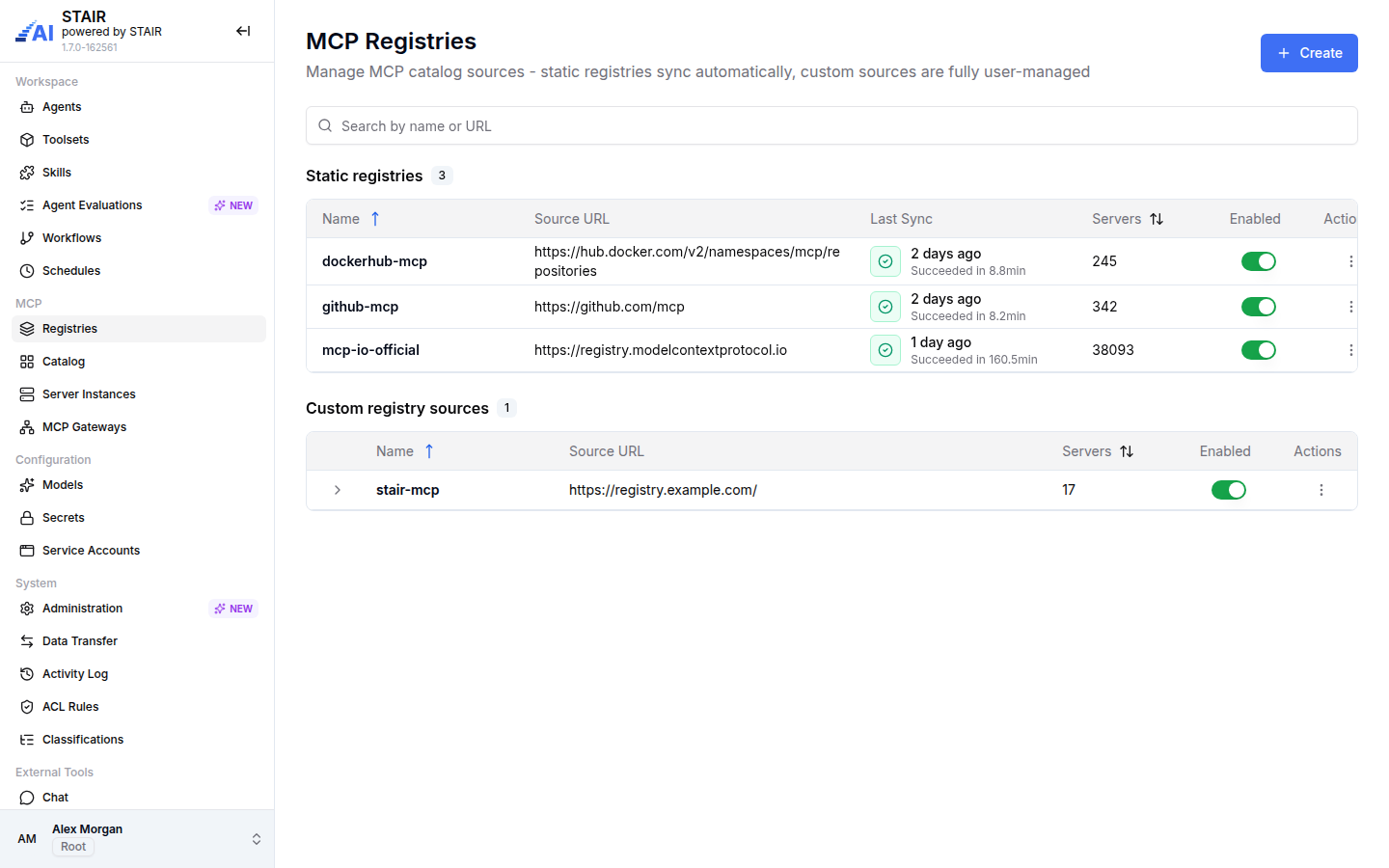Click the NEW badge beside Agent Evaluations
The image size is (1389, 868).
tap(233, 205)
